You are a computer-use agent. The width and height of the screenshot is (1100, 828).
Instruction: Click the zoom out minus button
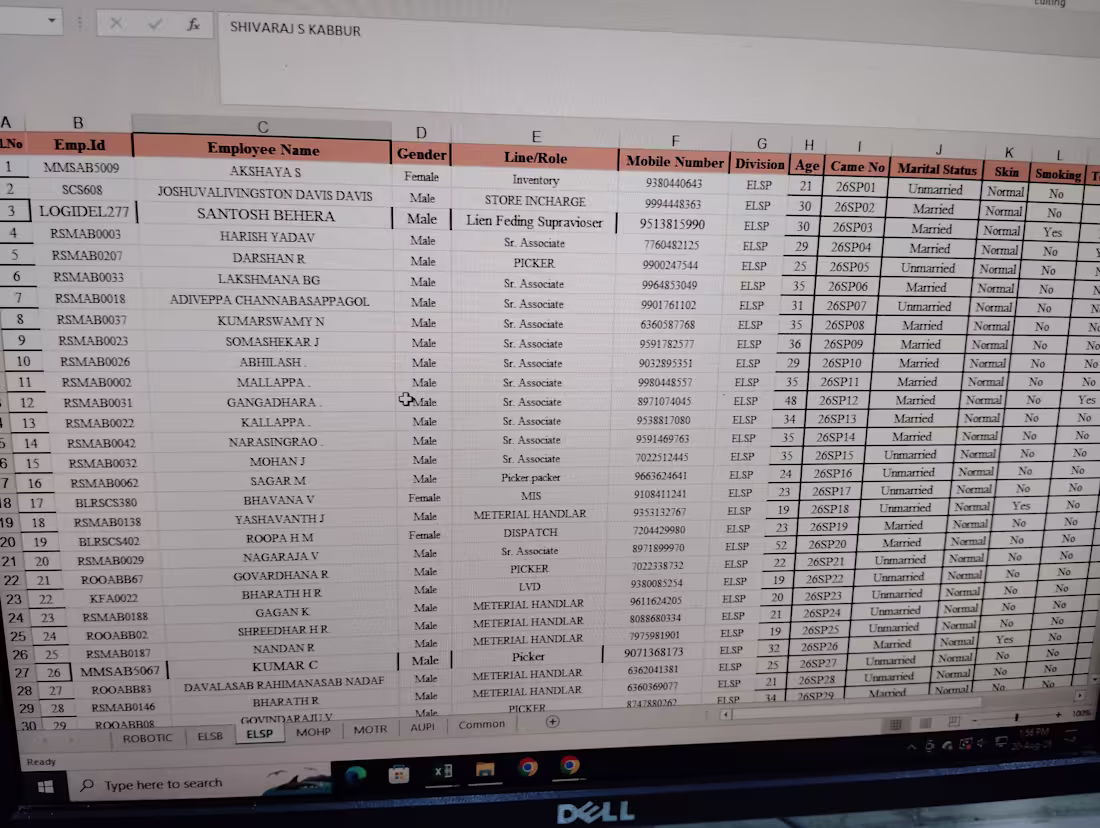975,720
